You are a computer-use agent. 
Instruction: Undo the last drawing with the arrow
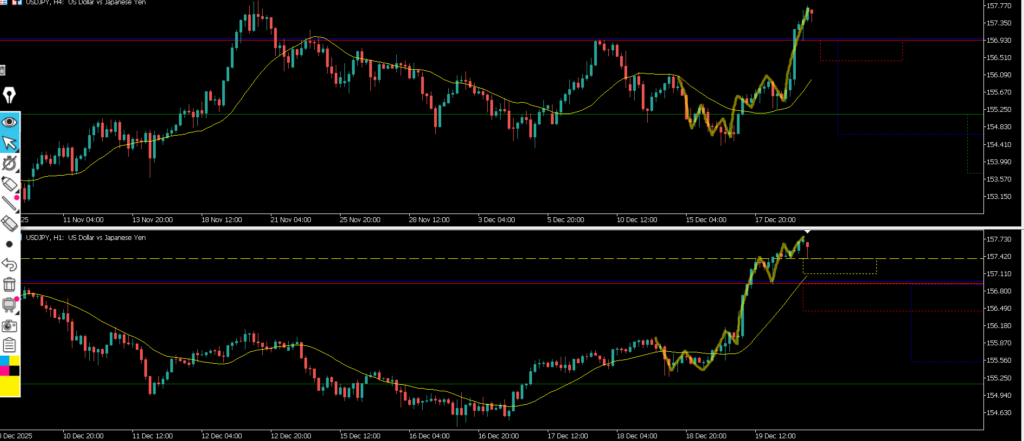(10, 265)
